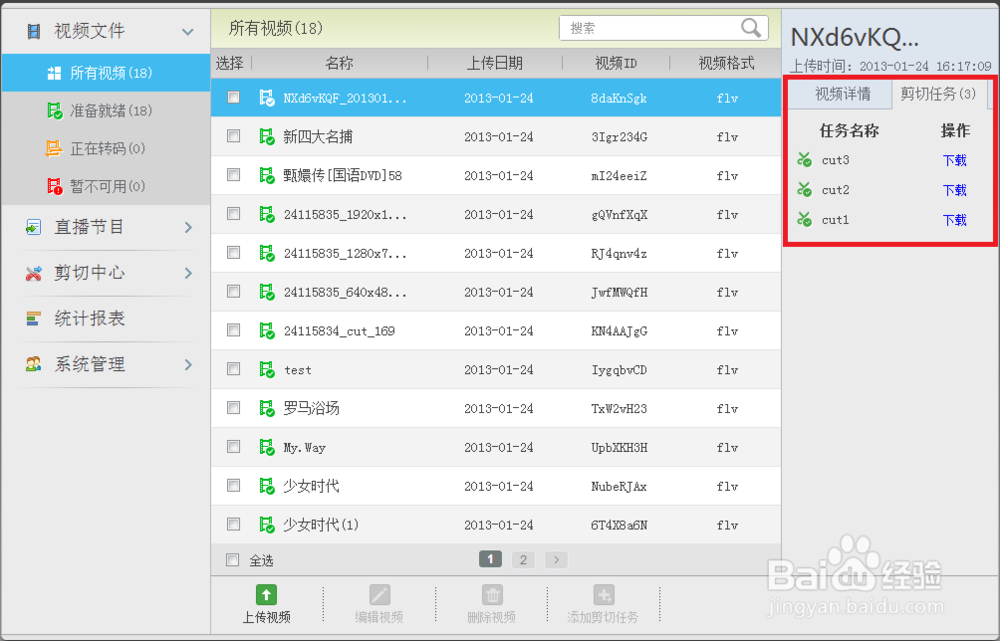The image size is (1000, 641).
Task: Select page 2 in pagination
Action: [523, 560]
